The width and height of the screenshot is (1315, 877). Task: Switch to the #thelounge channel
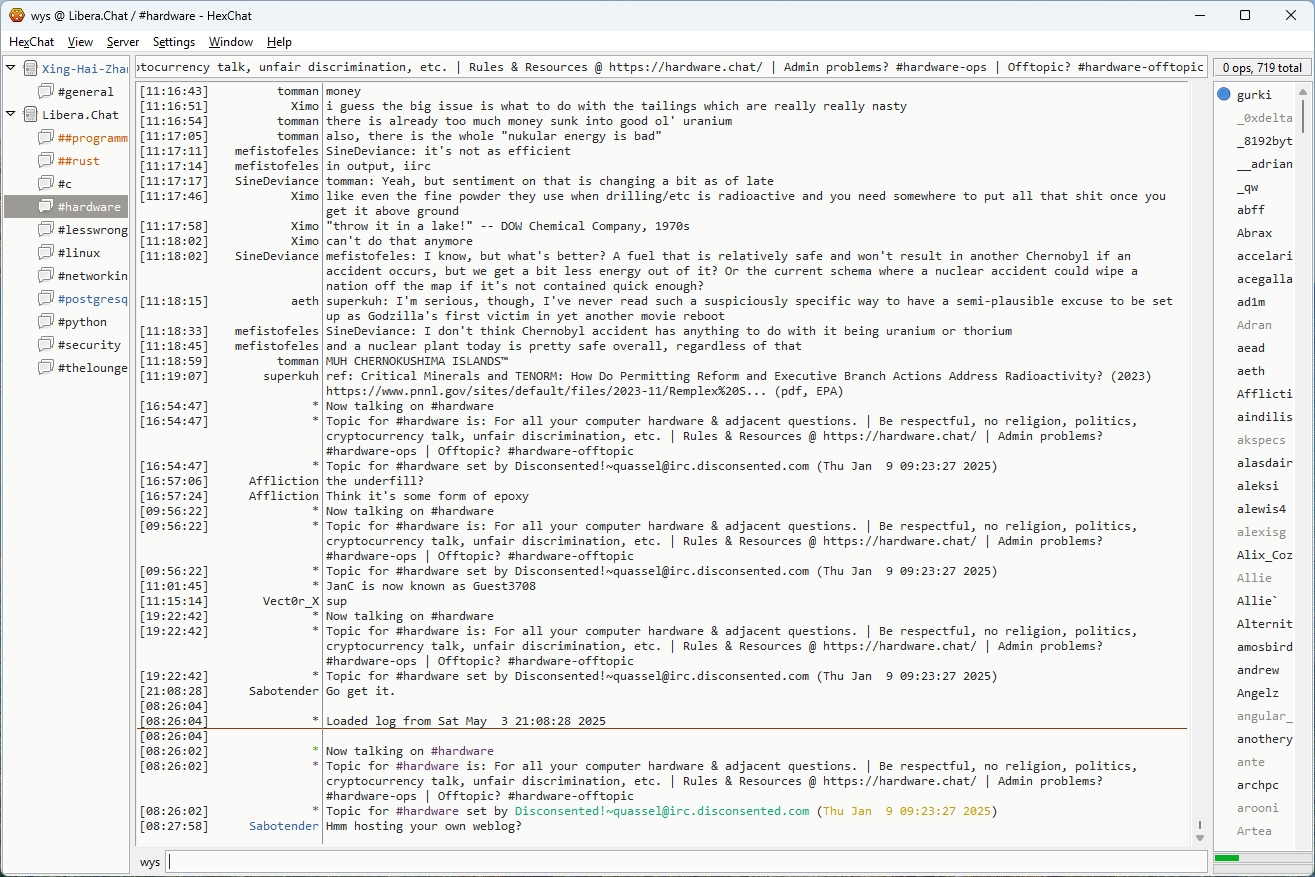tap(92, 367)
